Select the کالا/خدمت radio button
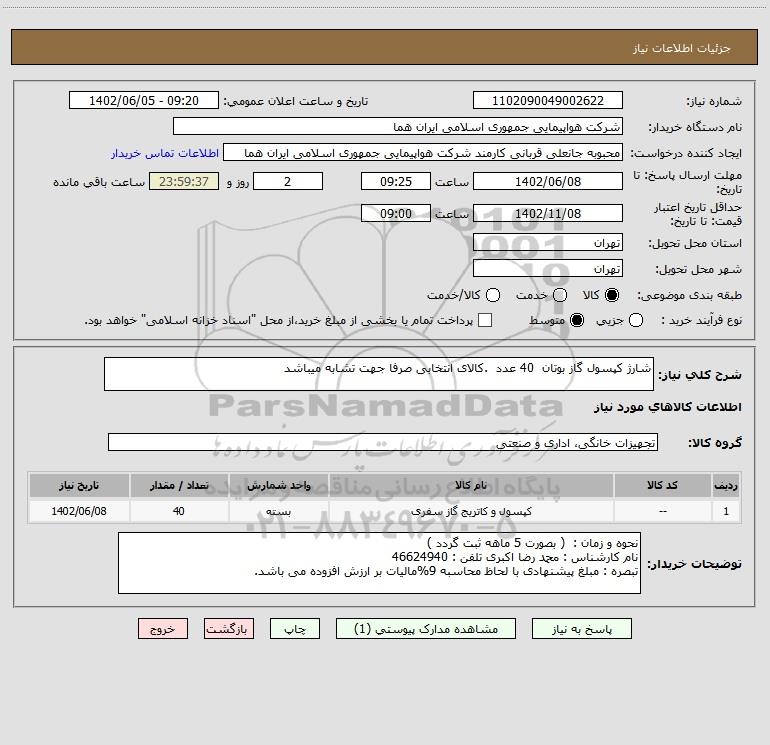770x745 pixels. pyautogui.click(x=493, y=295)
